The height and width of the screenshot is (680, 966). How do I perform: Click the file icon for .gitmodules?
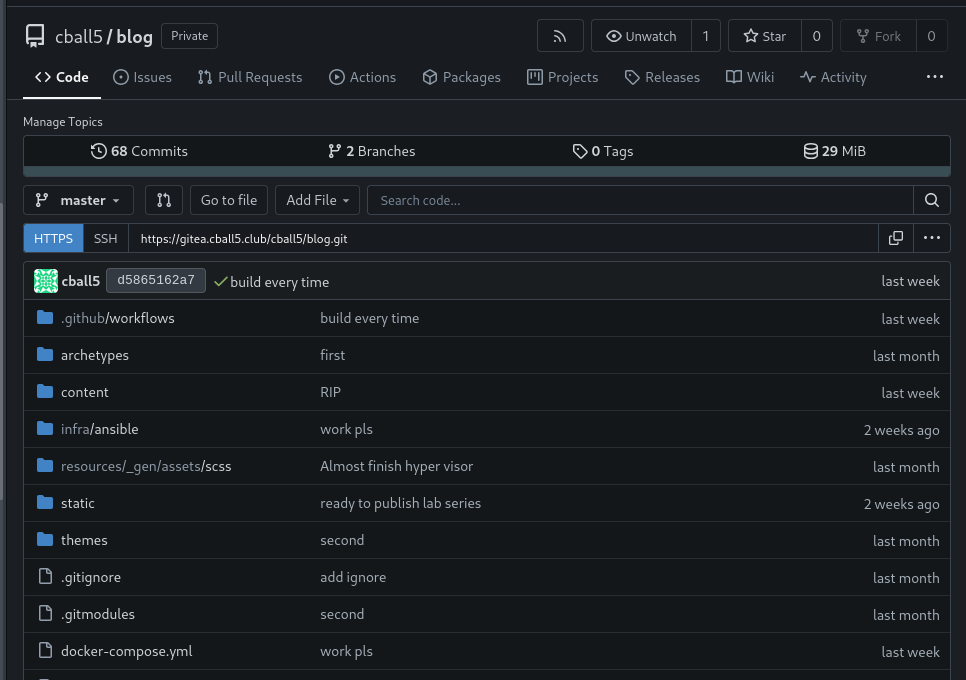point(45,613)
